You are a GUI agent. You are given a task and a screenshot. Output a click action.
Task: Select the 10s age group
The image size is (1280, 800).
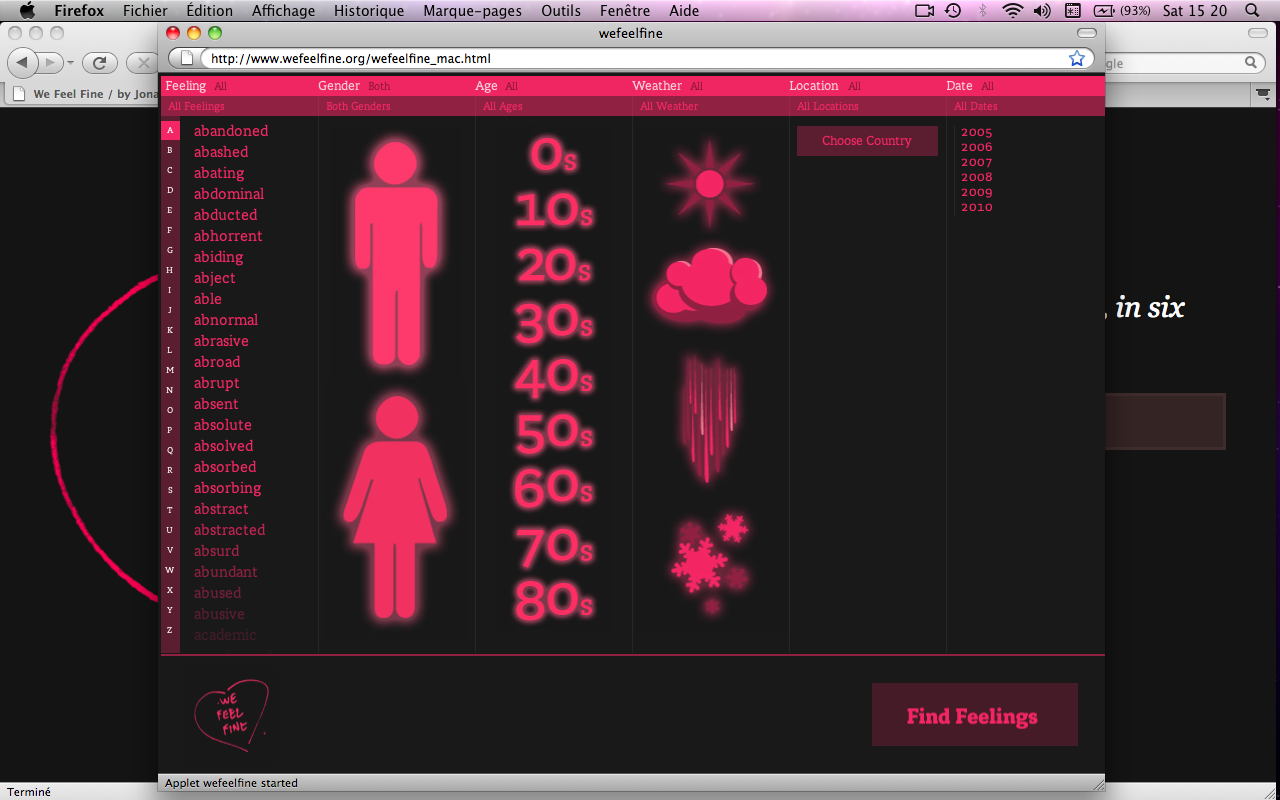coord(554,210)
